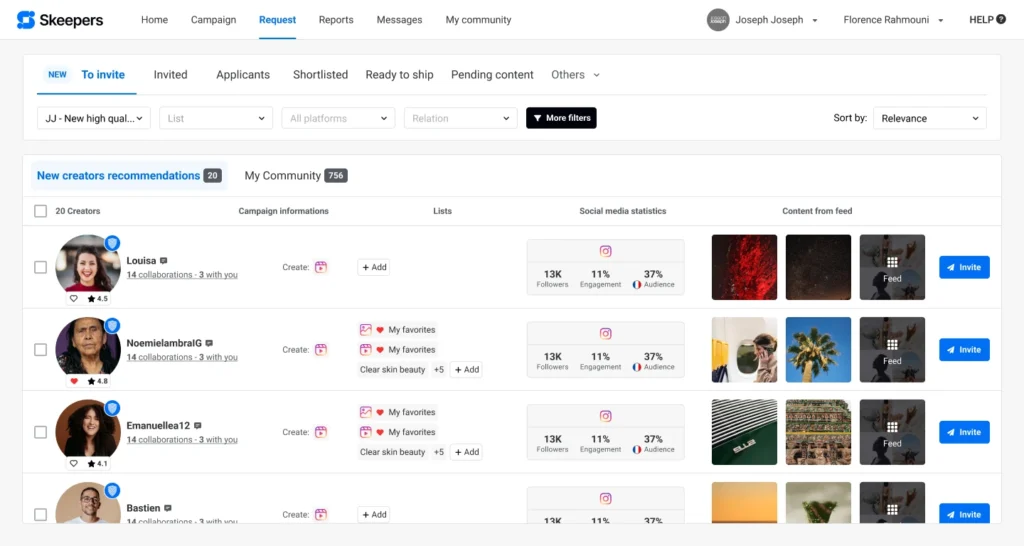Open the List filter dropdown
This screenshot has height=546, width=1024.
click(216, 118)
